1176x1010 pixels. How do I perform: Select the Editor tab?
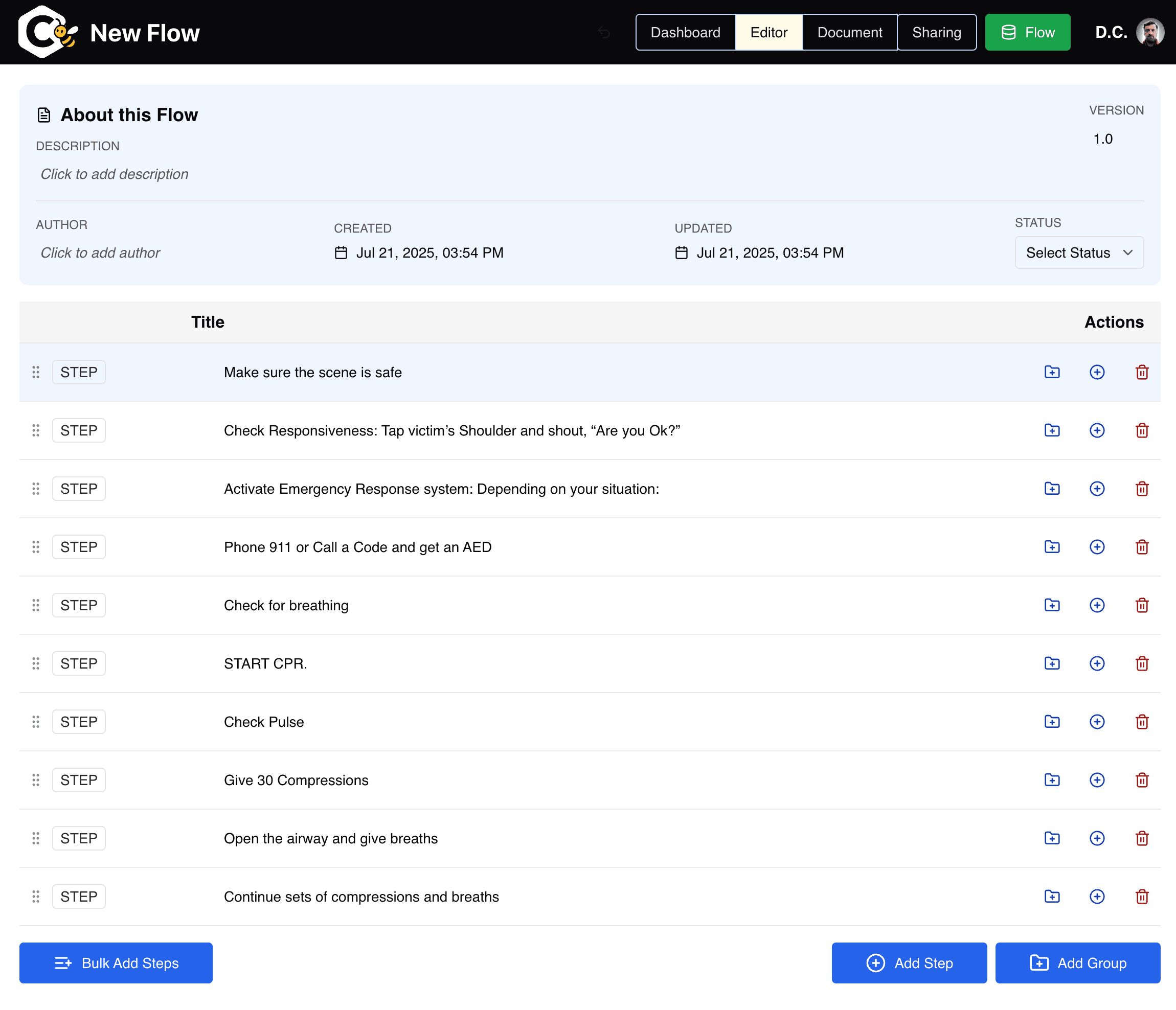768,32
